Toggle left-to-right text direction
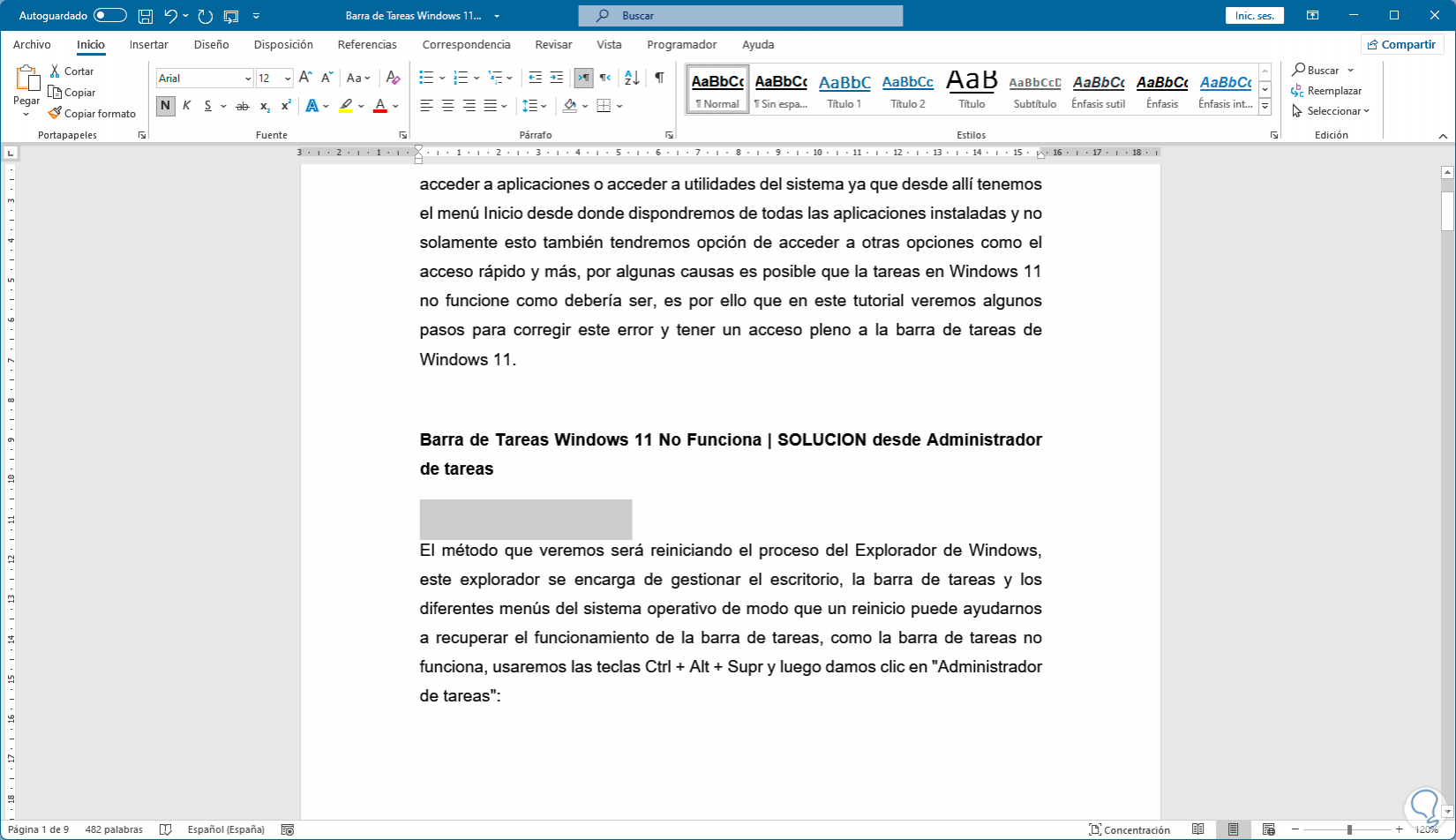 coord(583,78)
